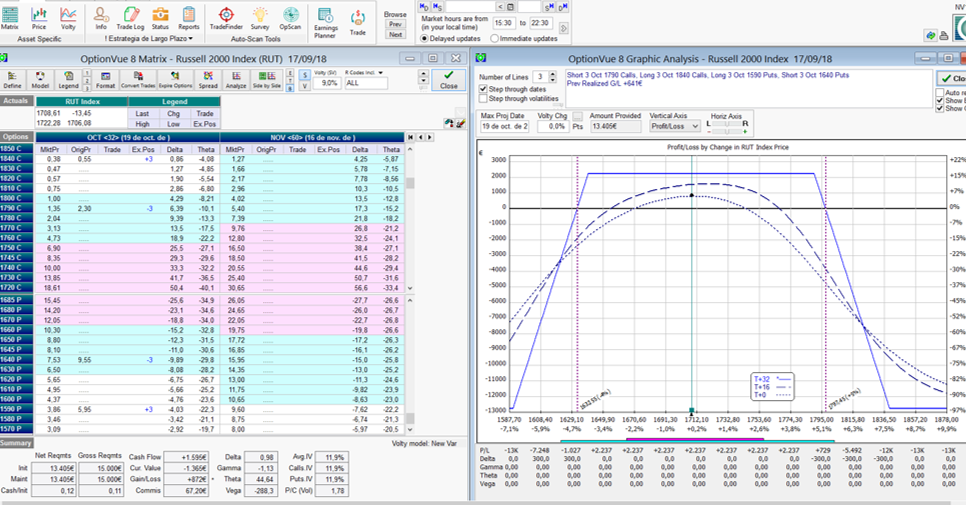Open the Status briefcase icon

pyautogui.click(x=160, y=18)
